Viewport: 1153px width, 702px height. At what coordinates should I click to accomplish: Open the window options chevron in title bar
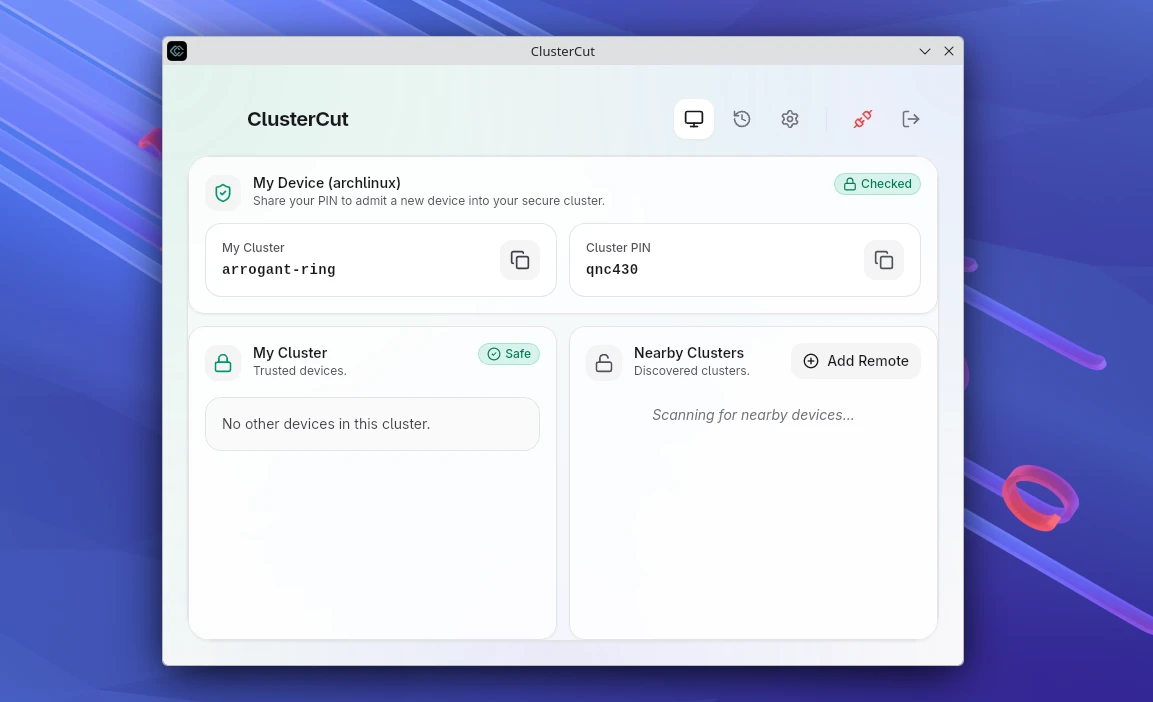[x=924, y=51]
